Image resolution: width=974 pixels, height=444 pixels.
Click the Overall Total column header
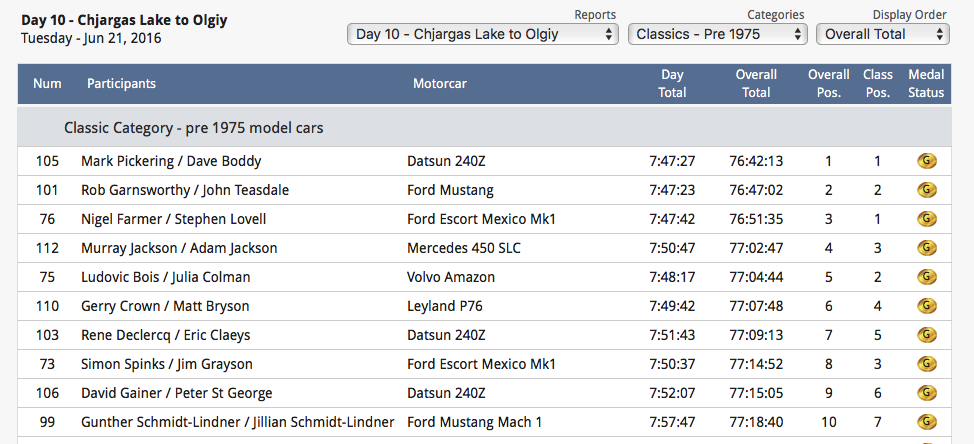point(756,83)
